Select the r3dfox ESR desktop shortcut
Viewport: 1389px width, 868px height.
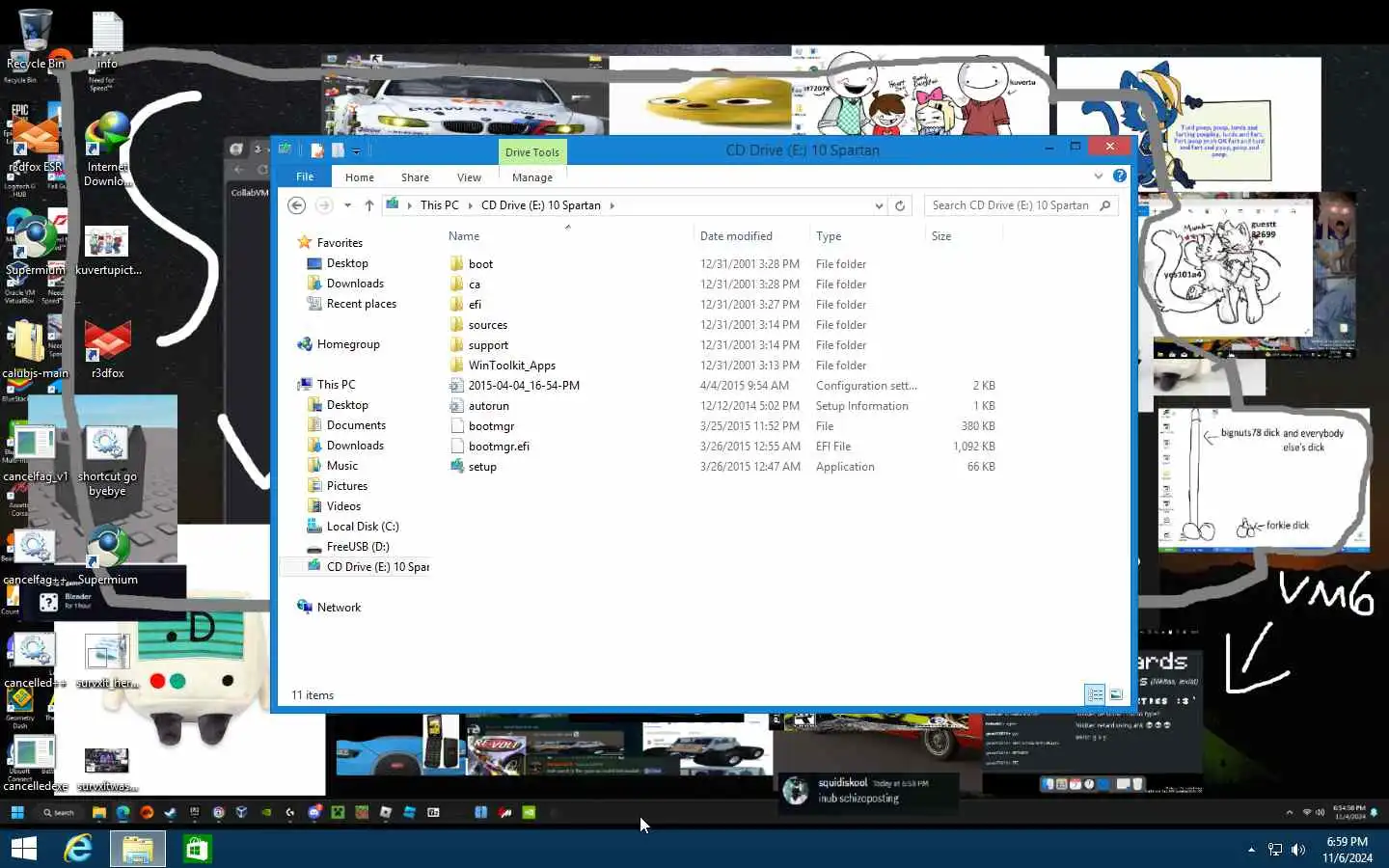click(36, 145)
